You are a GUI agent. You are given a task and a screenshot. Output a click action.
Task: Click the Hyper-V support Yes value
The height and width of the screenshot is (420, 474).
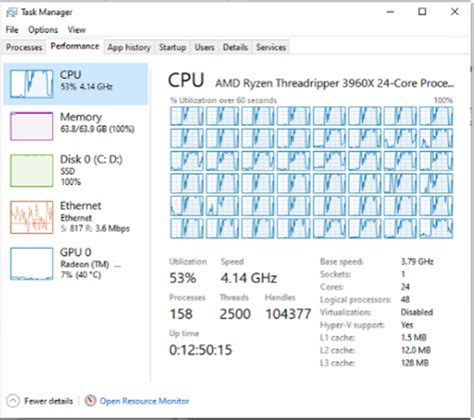point(407,325)
